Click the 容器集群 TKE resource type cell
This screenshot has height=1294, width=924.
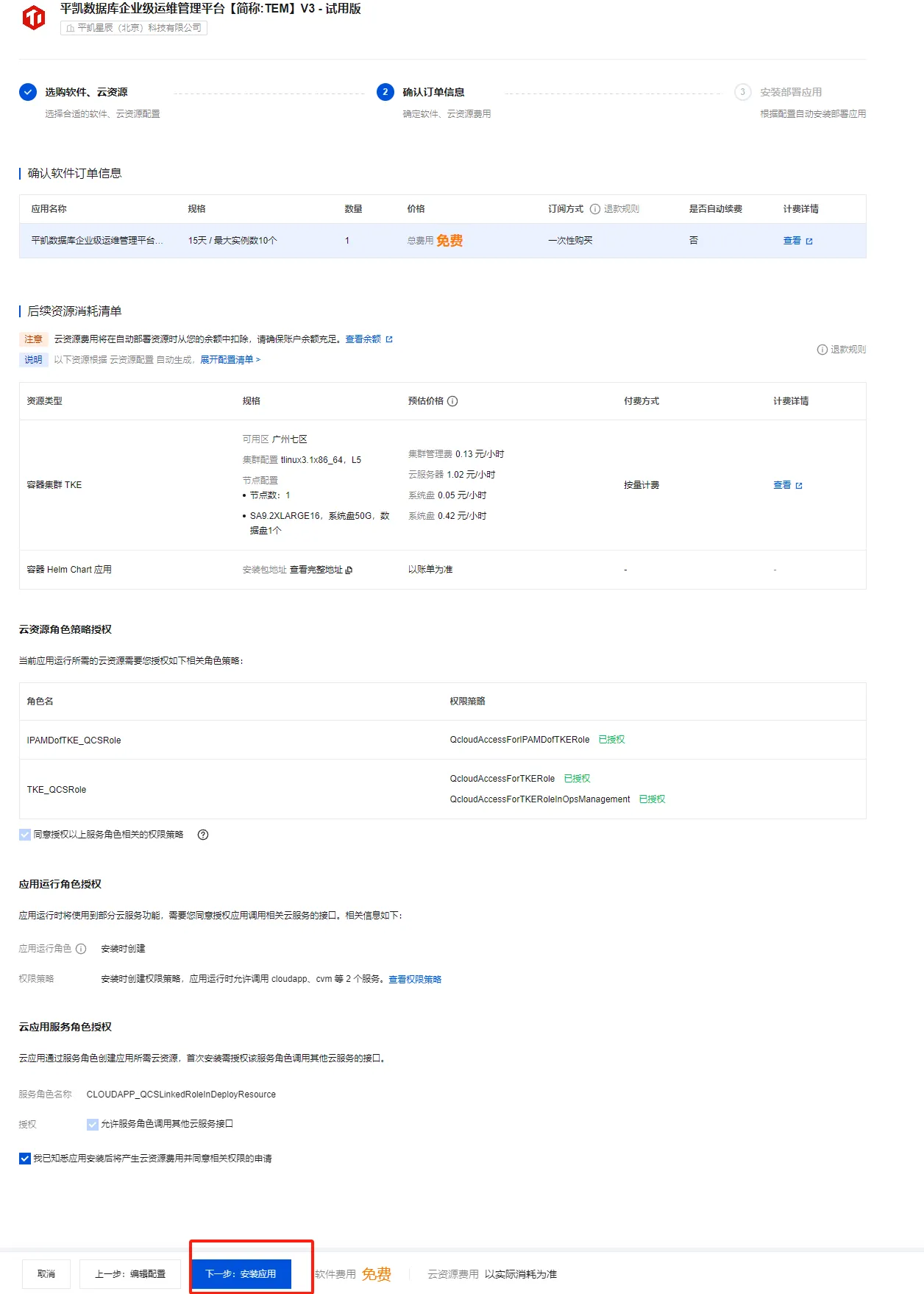54,485
